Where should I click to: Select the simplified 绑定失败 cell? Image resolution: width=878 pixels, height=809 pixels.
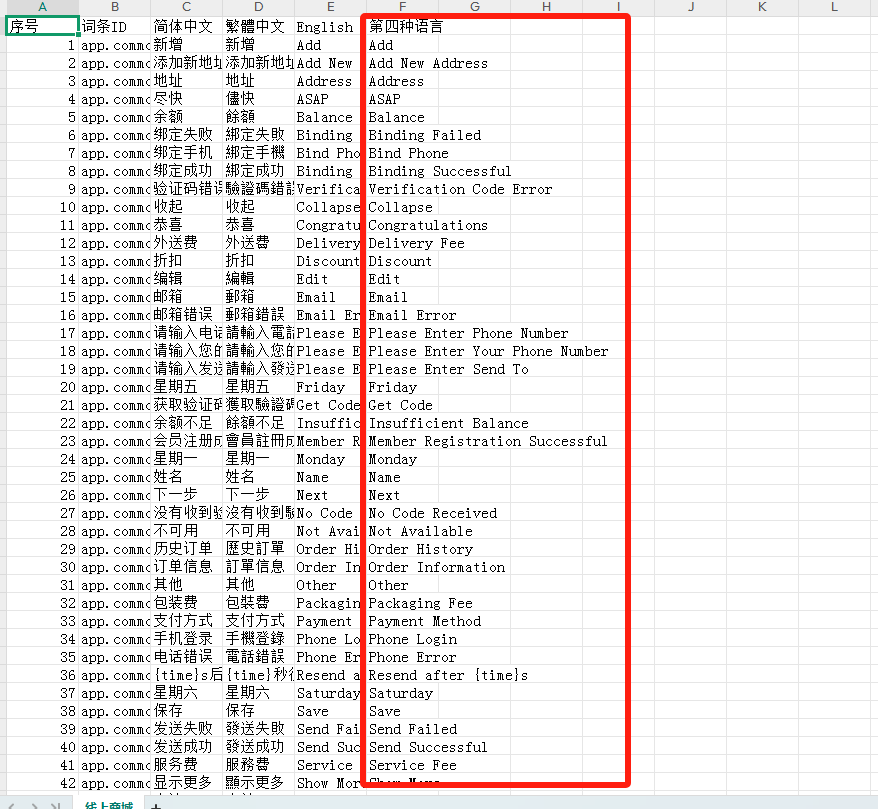point(186,135)
